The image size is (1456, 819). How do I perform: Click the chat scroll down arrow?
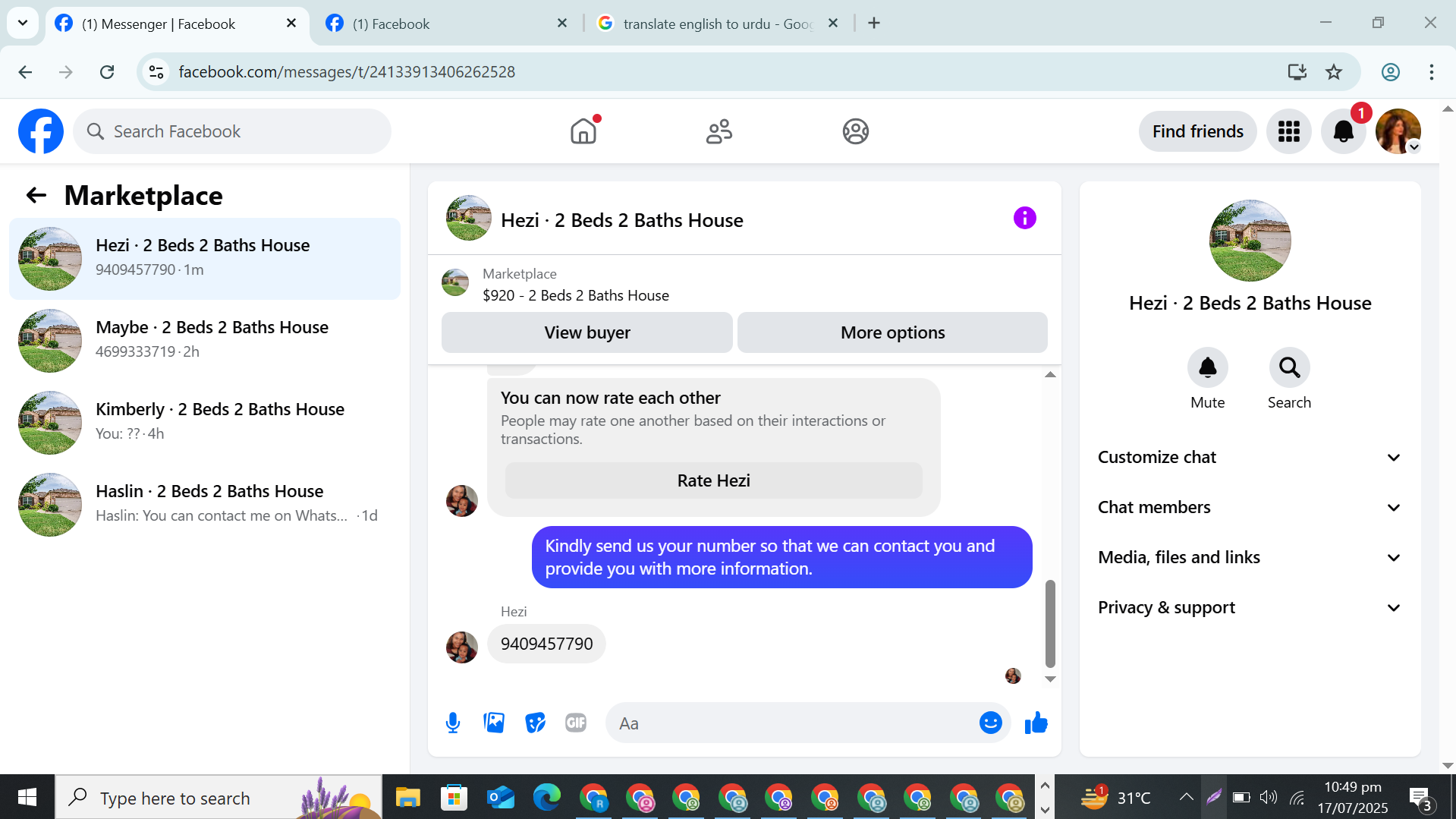(1050, 679)
